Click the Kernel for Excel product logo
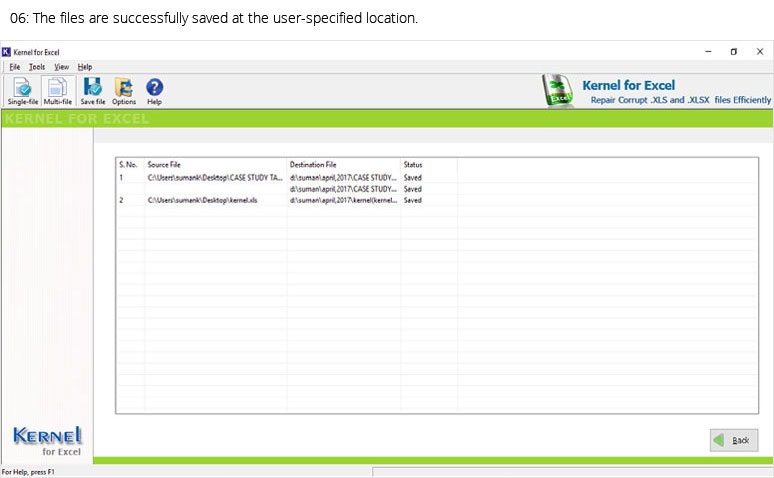The height and width of the screenshot is (478, 774). [558, 90]
